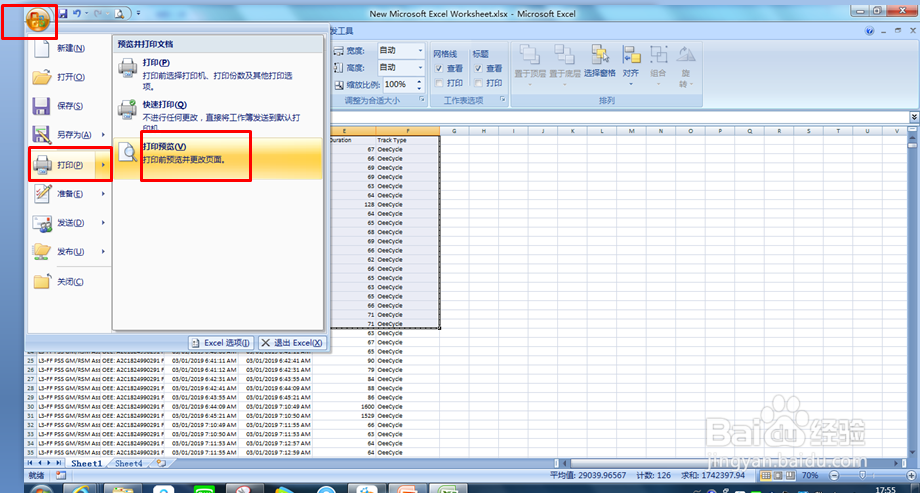Click the print preview icon in Quick Access toolbar
Viewport: 920px width, 493px height.
pos(119,13)
